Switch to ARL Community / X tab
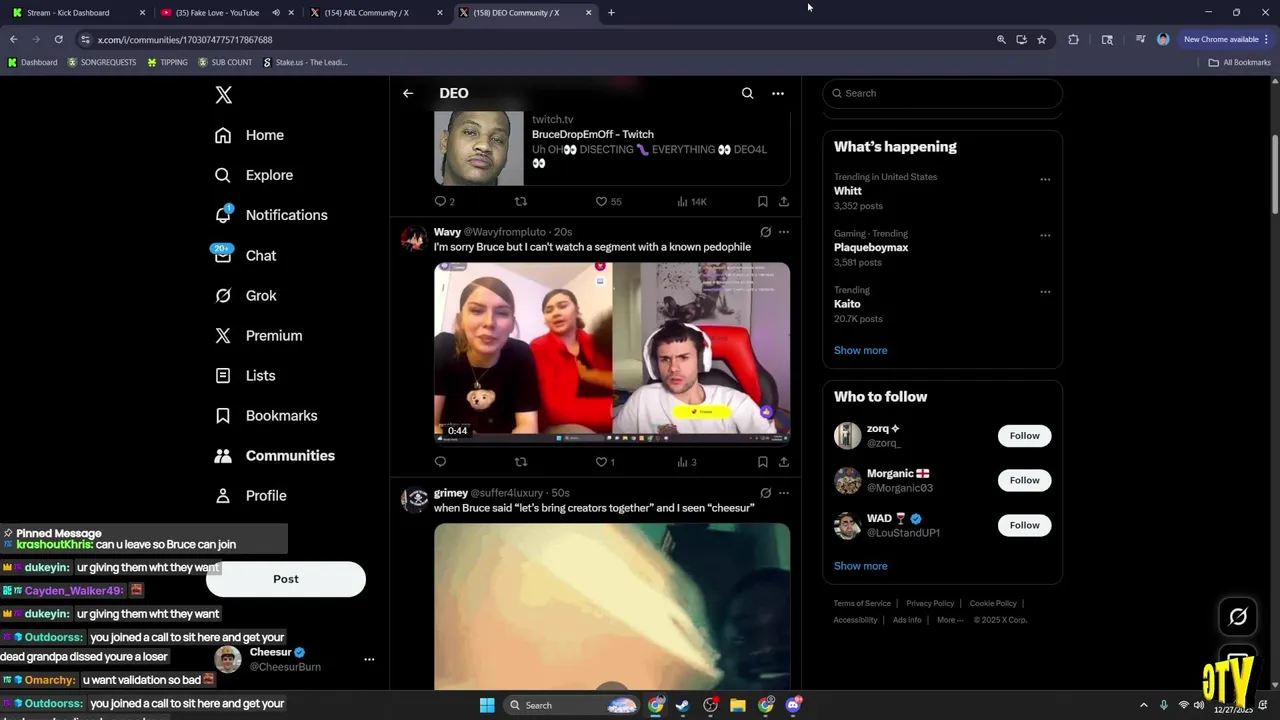This screenshot has height=720, width=1280. coord(375,13)
